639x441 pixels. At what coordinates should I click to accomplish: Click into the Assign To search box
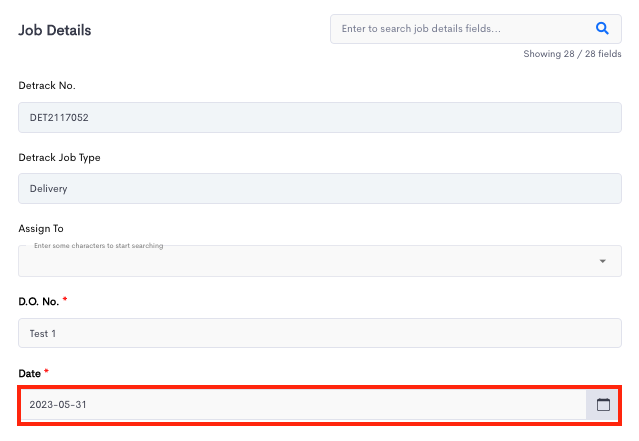click(x=320, y=261)
